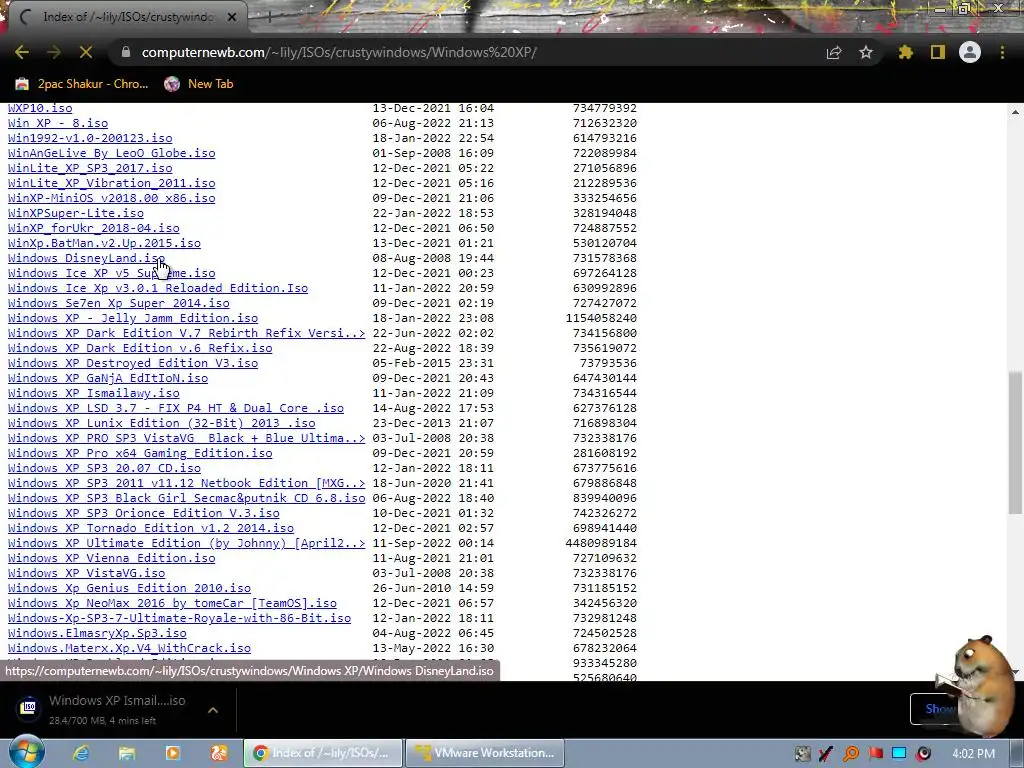Viewport: 1024px width, 768px height.
Task: Open Windows XP Destroyed Edition V3.iso
Action: tap(133, 363)
